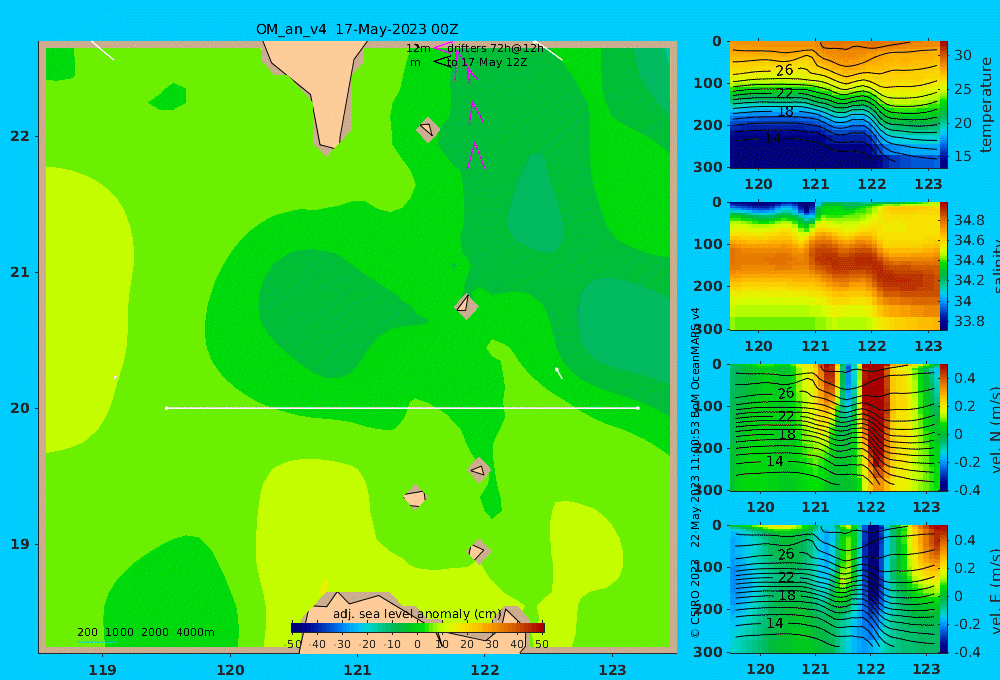
Task: Click the 'vel. N (m/s)' vertical axis label
Action: click(x=996, y=429)
